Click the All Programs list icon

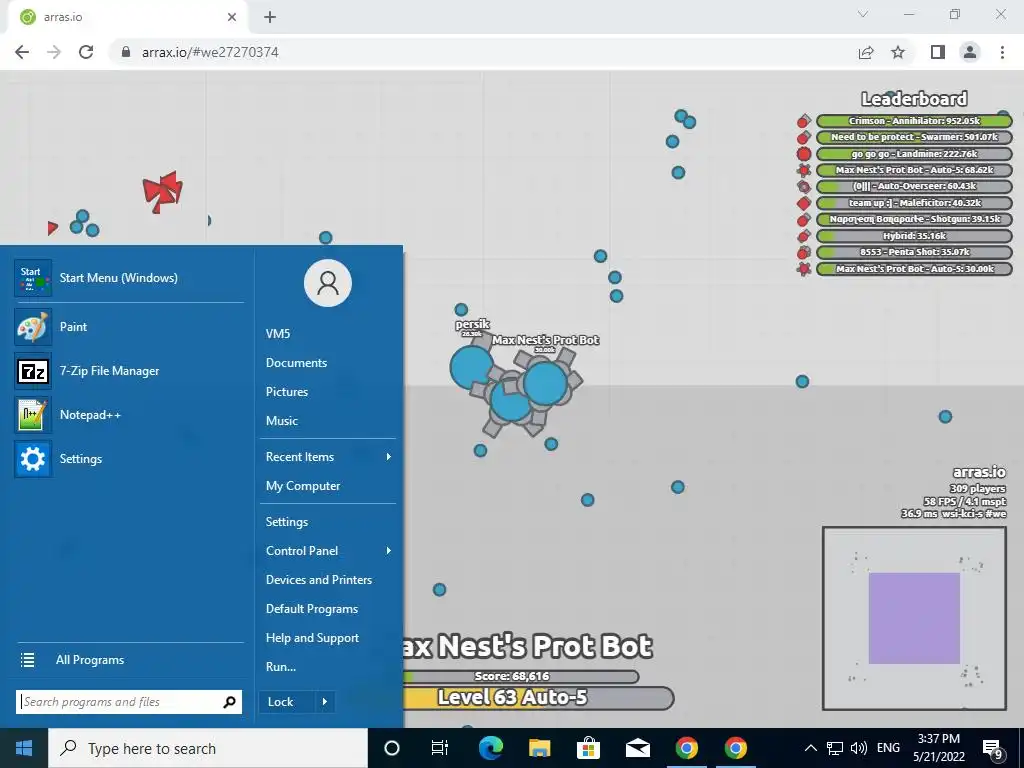tap(27, 660)
